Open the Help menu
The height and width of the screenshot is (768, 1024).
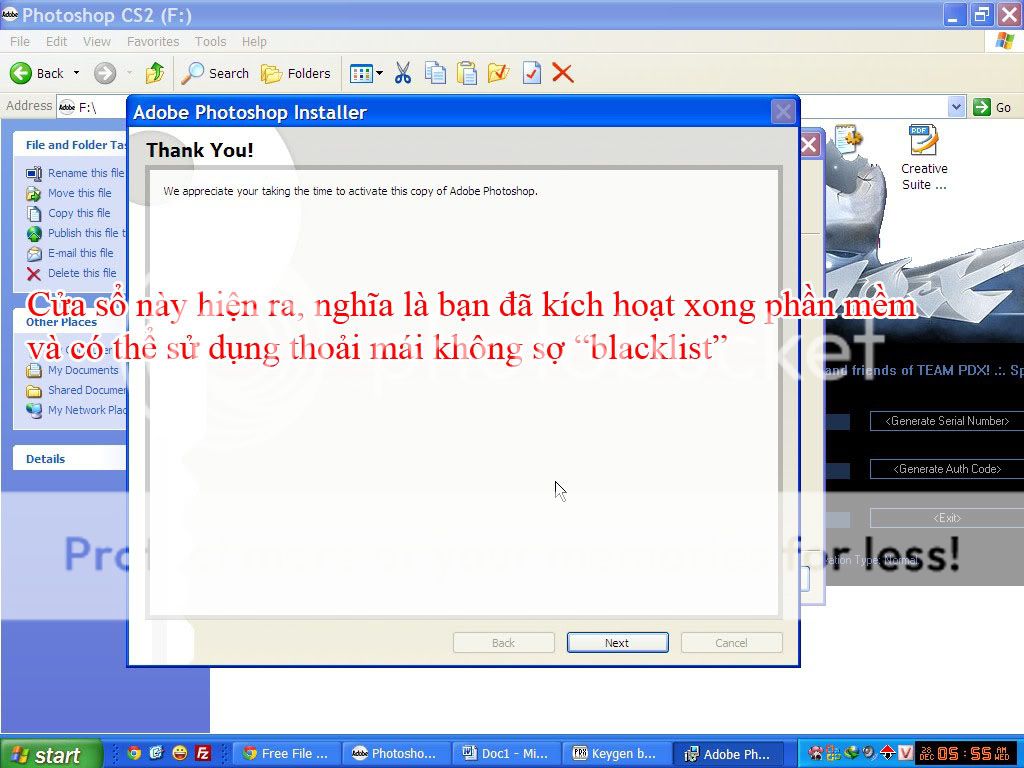pos(254,41)
